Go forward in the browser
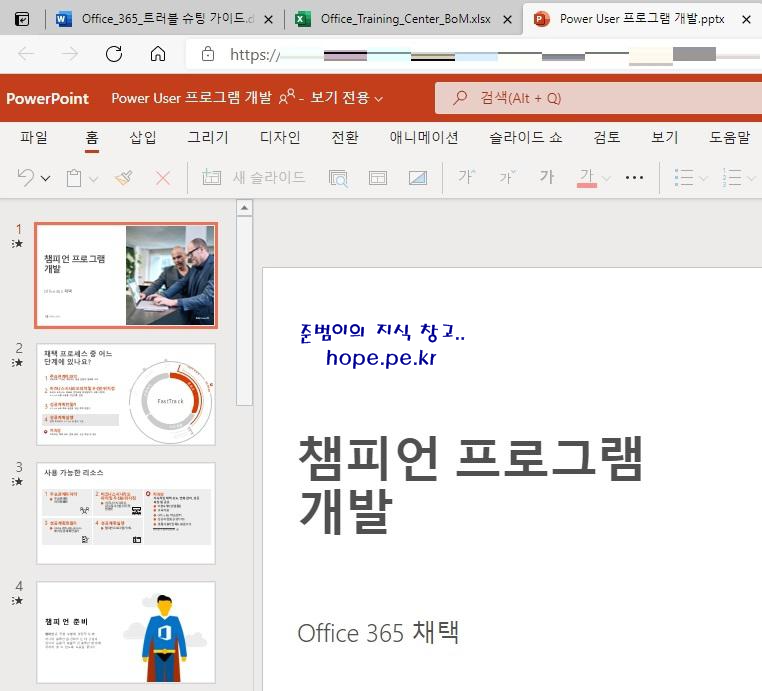The height and width of the screenshot is (691, 762). (x=70, y=54)
